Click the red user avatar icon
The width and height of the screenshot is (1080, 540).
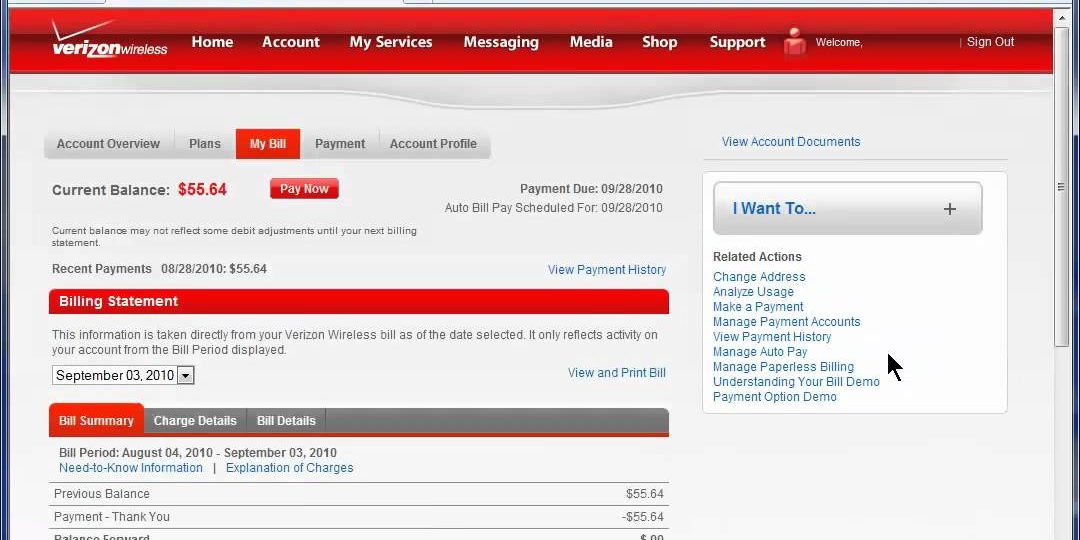[x=795, y=42]
